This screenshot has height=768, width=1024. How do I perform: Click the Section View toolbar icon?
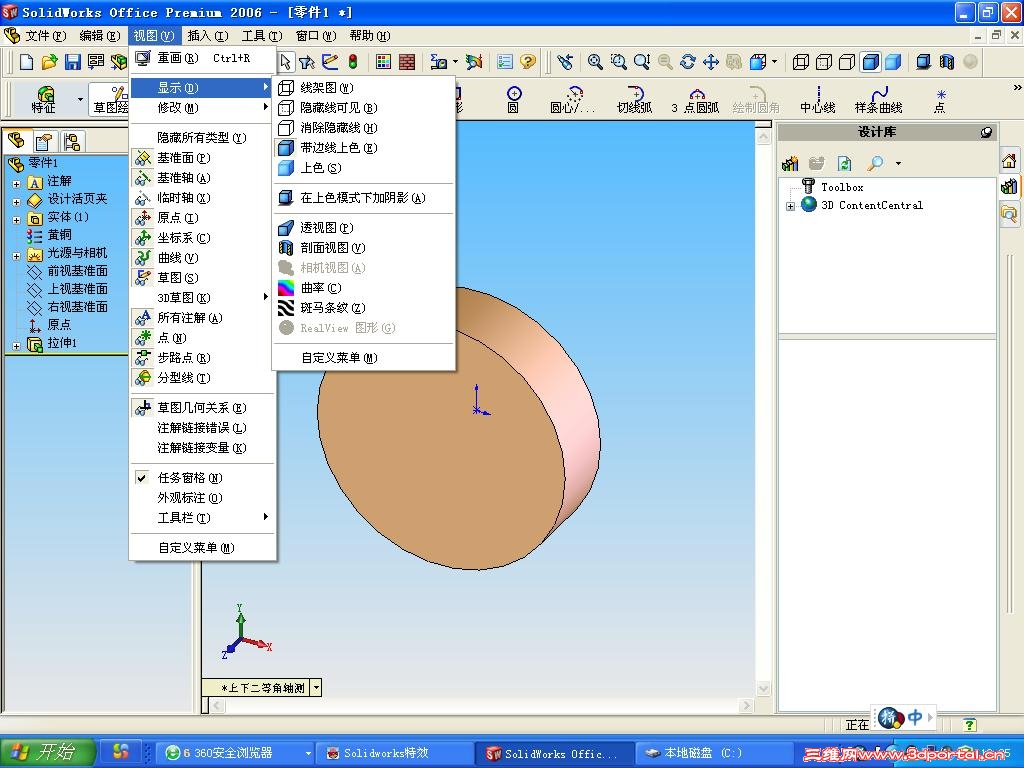[x=946, y=62]
